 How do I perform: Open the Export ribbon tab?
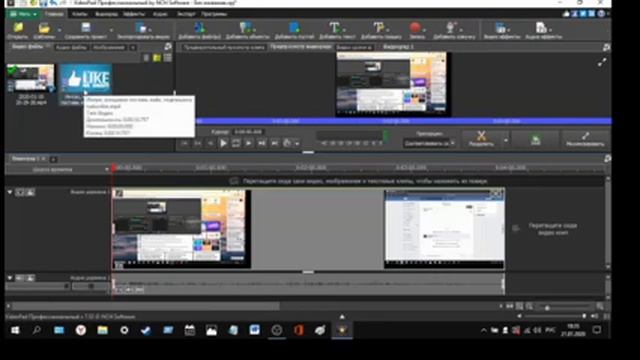point(186,14)
